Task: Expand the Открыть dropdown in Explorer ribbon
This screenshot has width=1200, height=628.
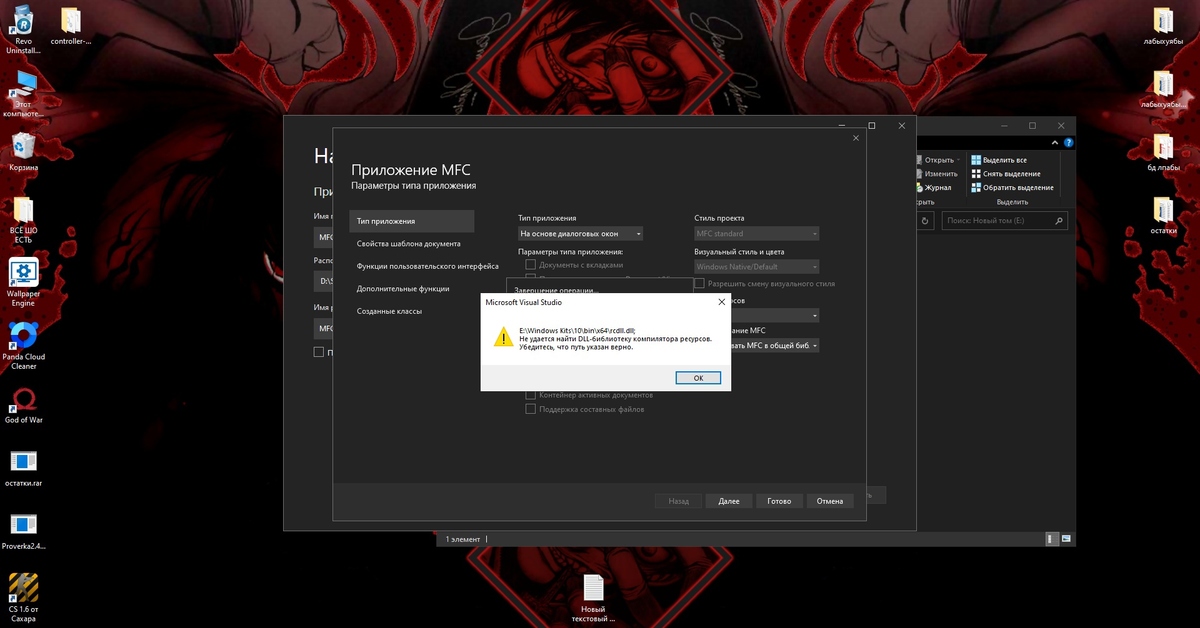Action: (958, 160)
